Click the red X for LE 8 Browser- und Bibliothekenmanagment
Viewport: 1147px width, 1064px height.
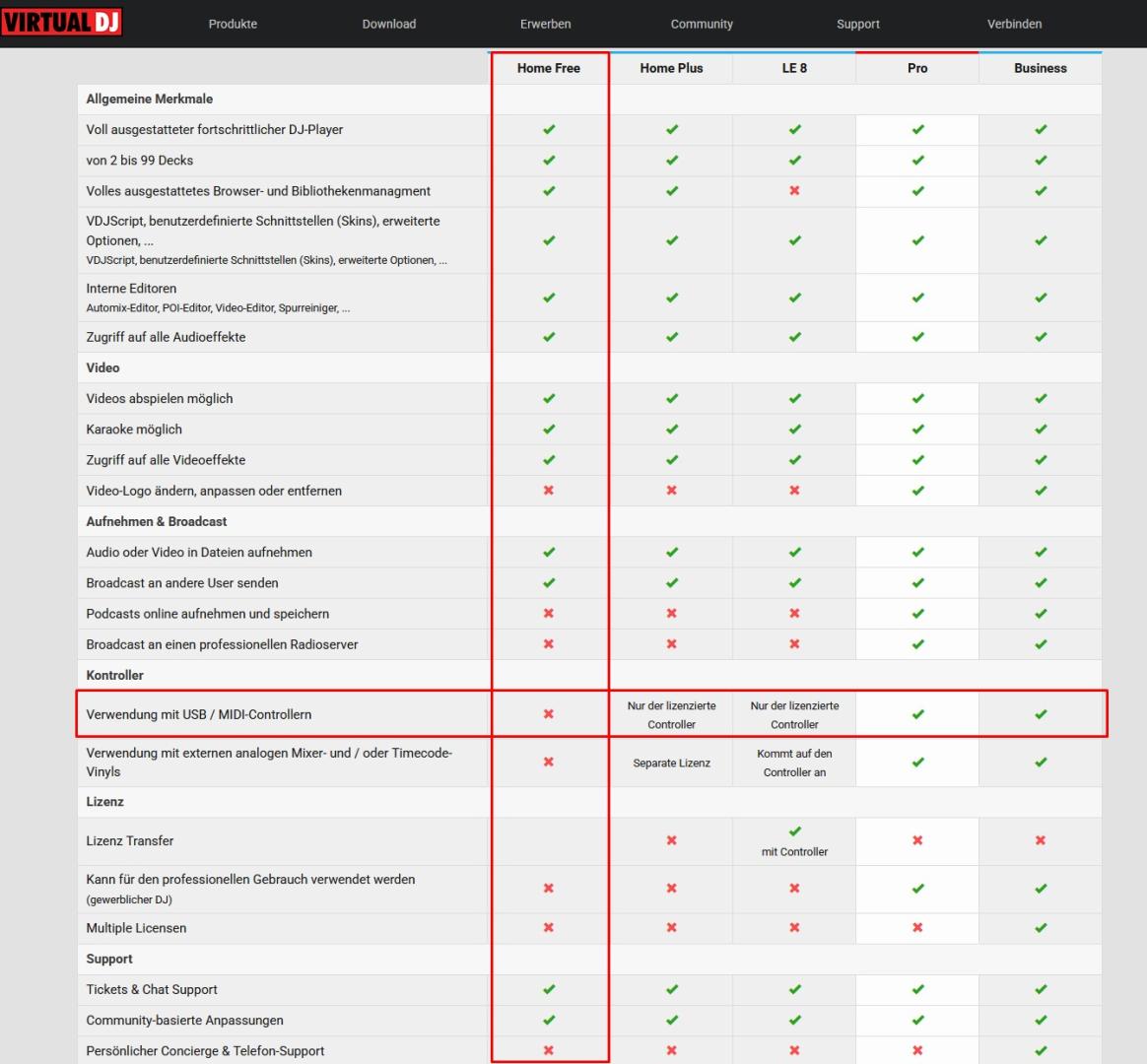(794, 191)
